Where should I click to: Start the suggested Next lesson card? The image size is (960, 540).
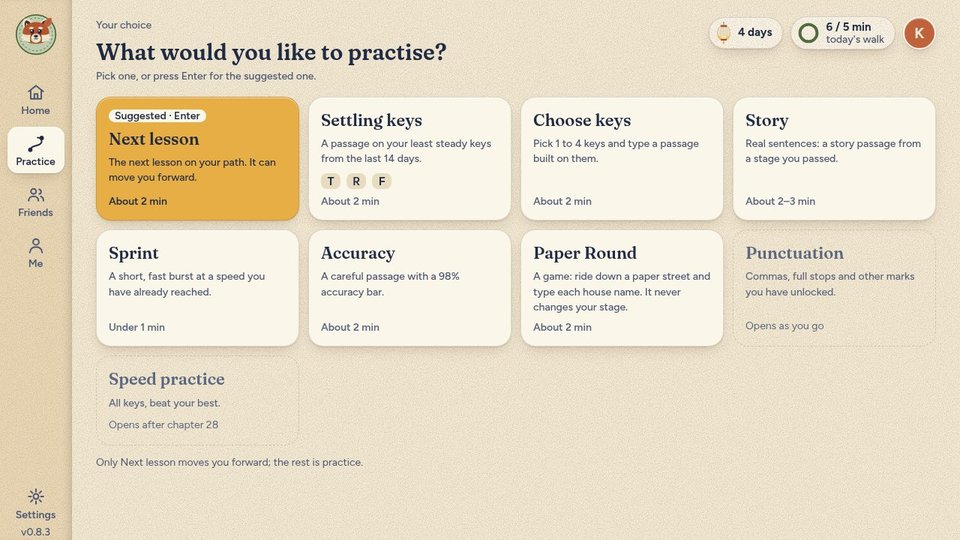click(197, 159)
